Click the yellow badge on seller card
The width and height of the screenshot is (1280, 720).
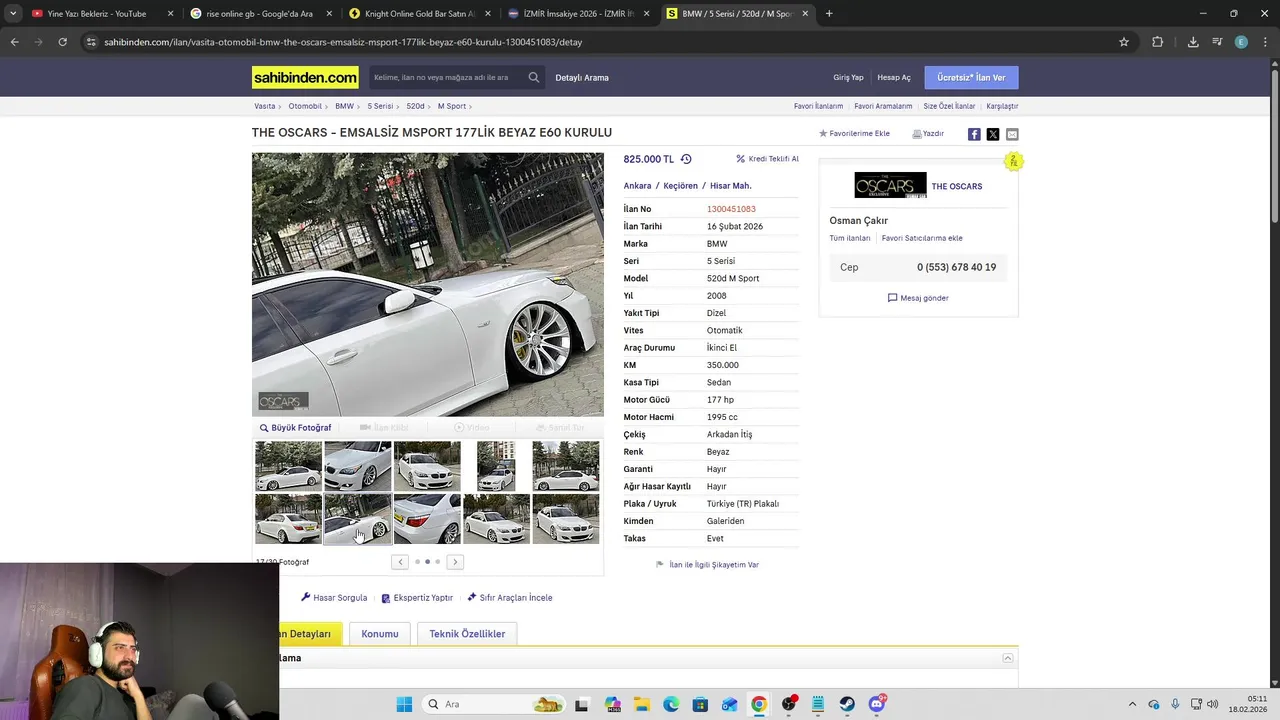[x=1013, y=161]
